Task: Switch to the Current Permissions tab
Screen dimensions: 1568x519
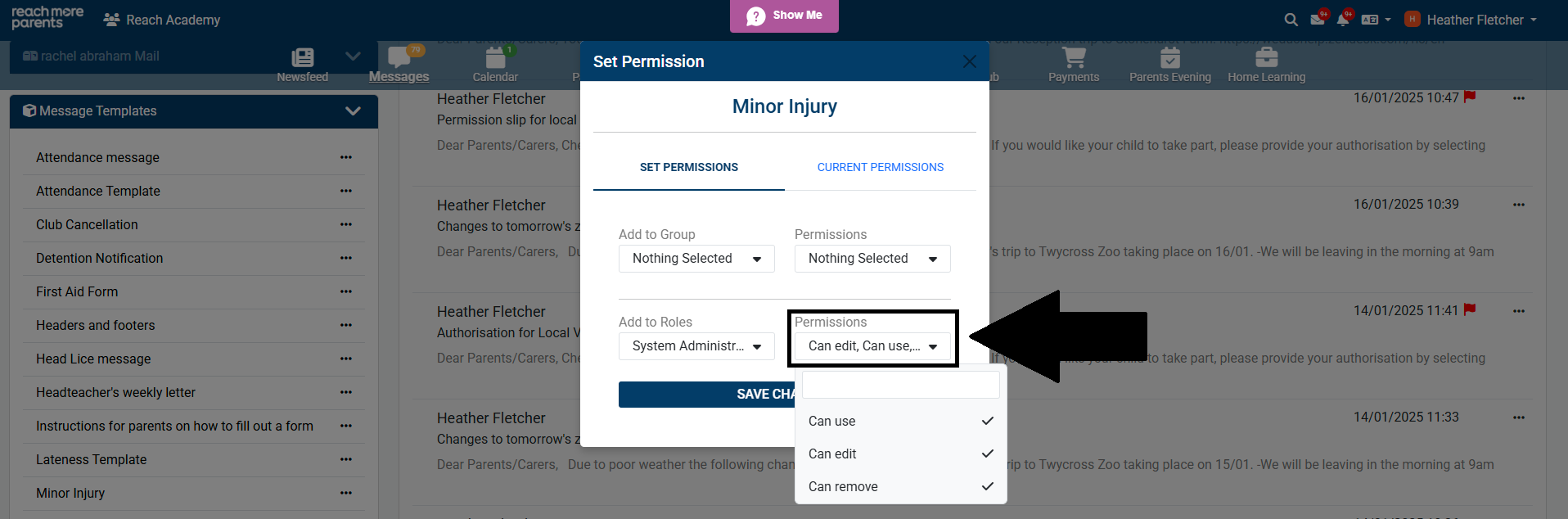Action: pyautogui.click(x=880, y=167)
